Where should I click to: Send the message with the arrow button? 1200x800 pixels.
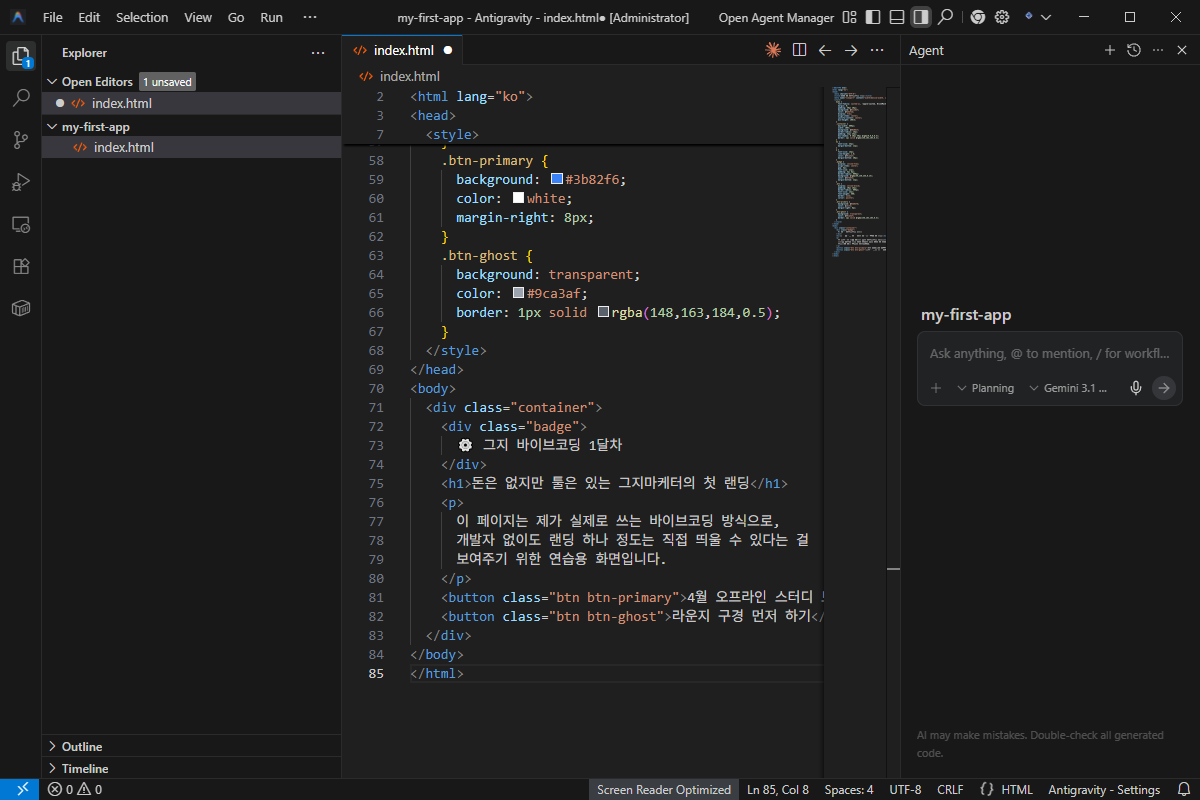point(1163,388)
